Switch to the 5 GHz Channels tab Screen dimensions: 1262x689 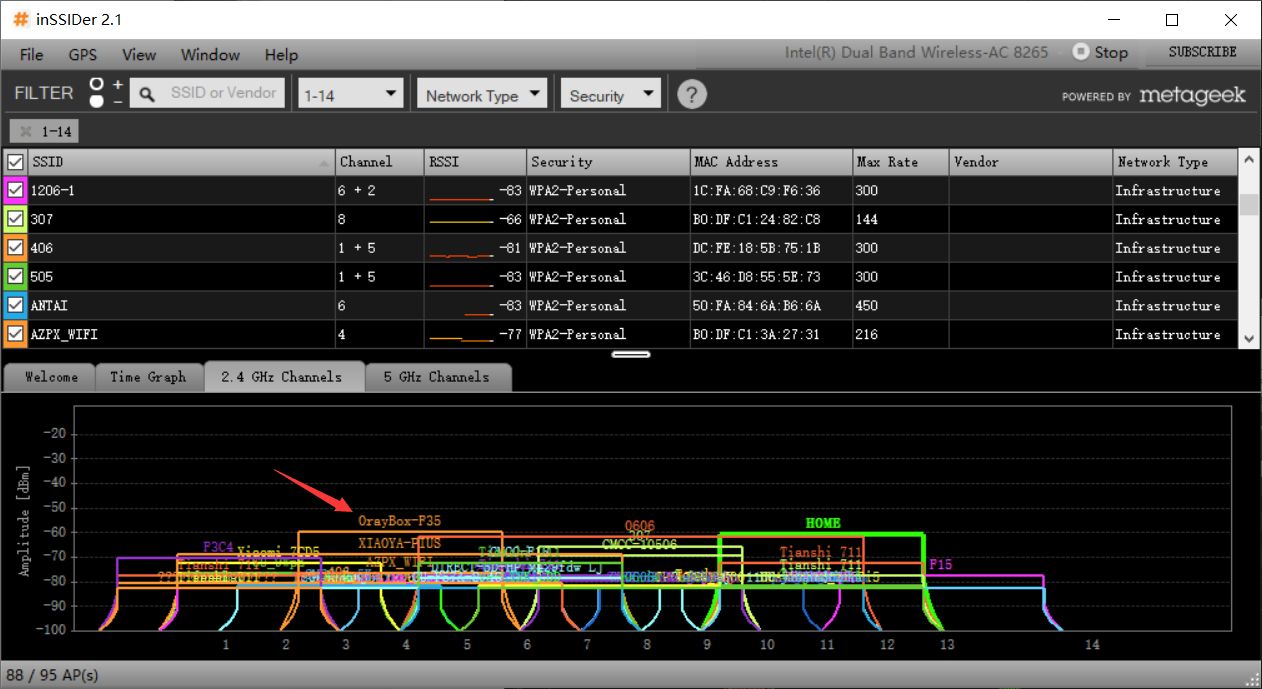436,377
